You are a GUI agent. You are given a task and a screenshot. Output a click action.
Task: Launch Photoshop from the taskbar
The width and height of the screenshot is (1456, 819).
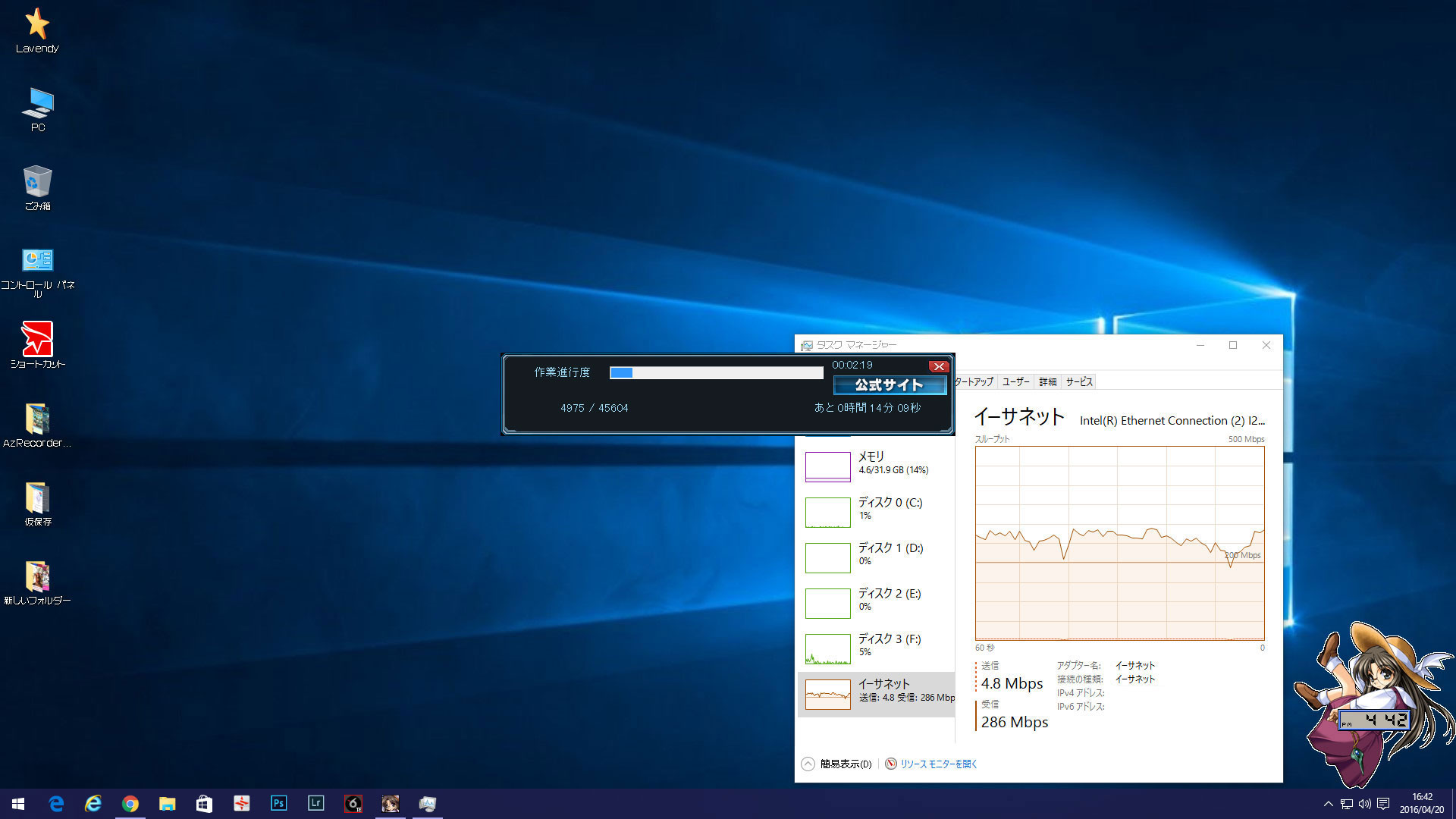(278, 804)
